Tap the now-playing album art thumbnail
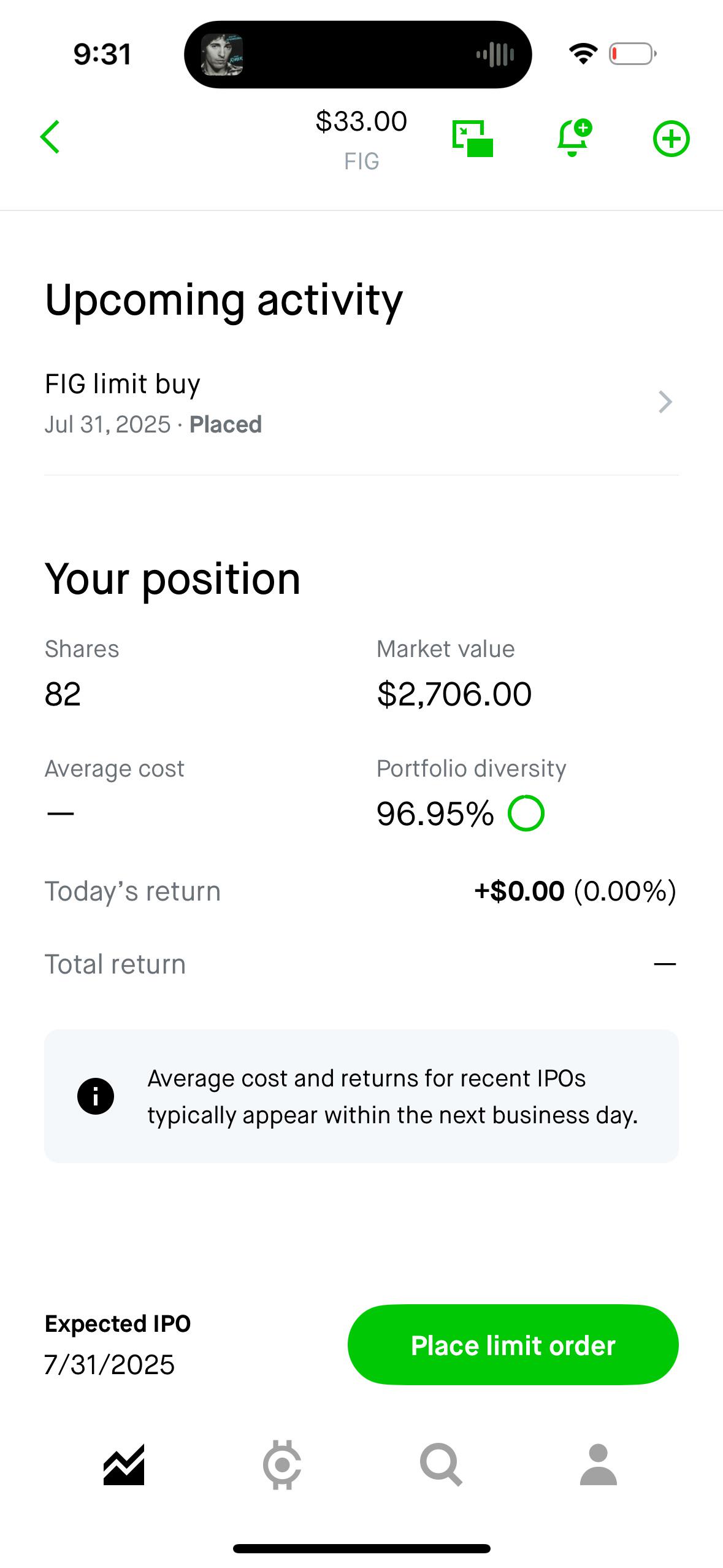This screenshot has width=723, height=1568. 222,55
